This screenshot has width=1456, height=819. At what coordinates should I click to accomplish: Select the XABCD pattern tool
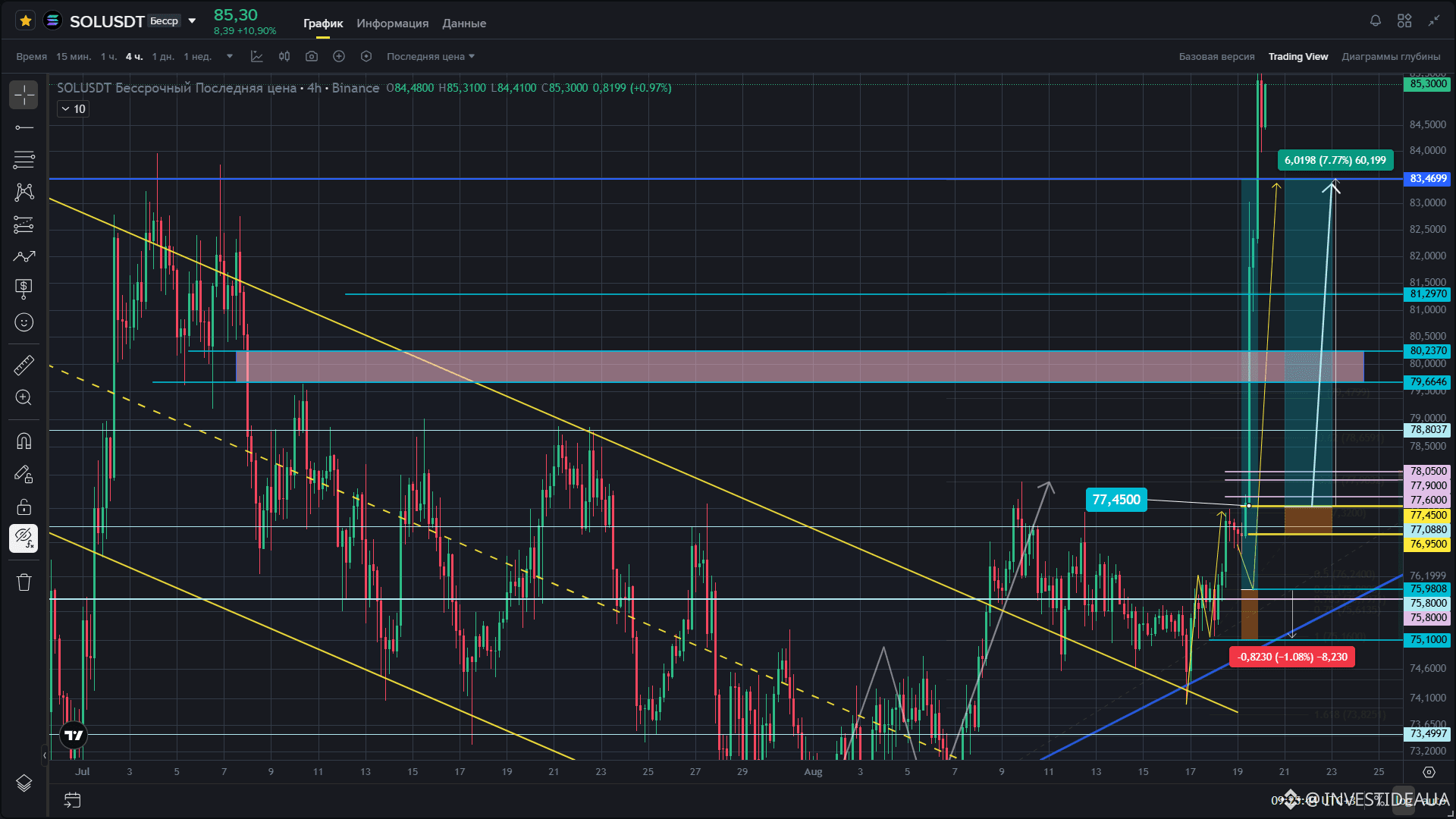[24, 192]
